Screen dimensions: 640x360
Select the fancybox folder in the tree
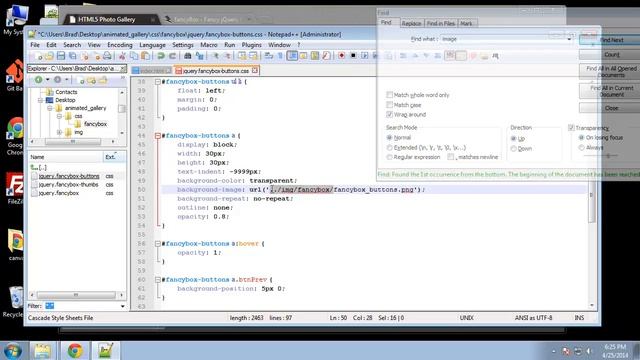[x=95, y=124]
